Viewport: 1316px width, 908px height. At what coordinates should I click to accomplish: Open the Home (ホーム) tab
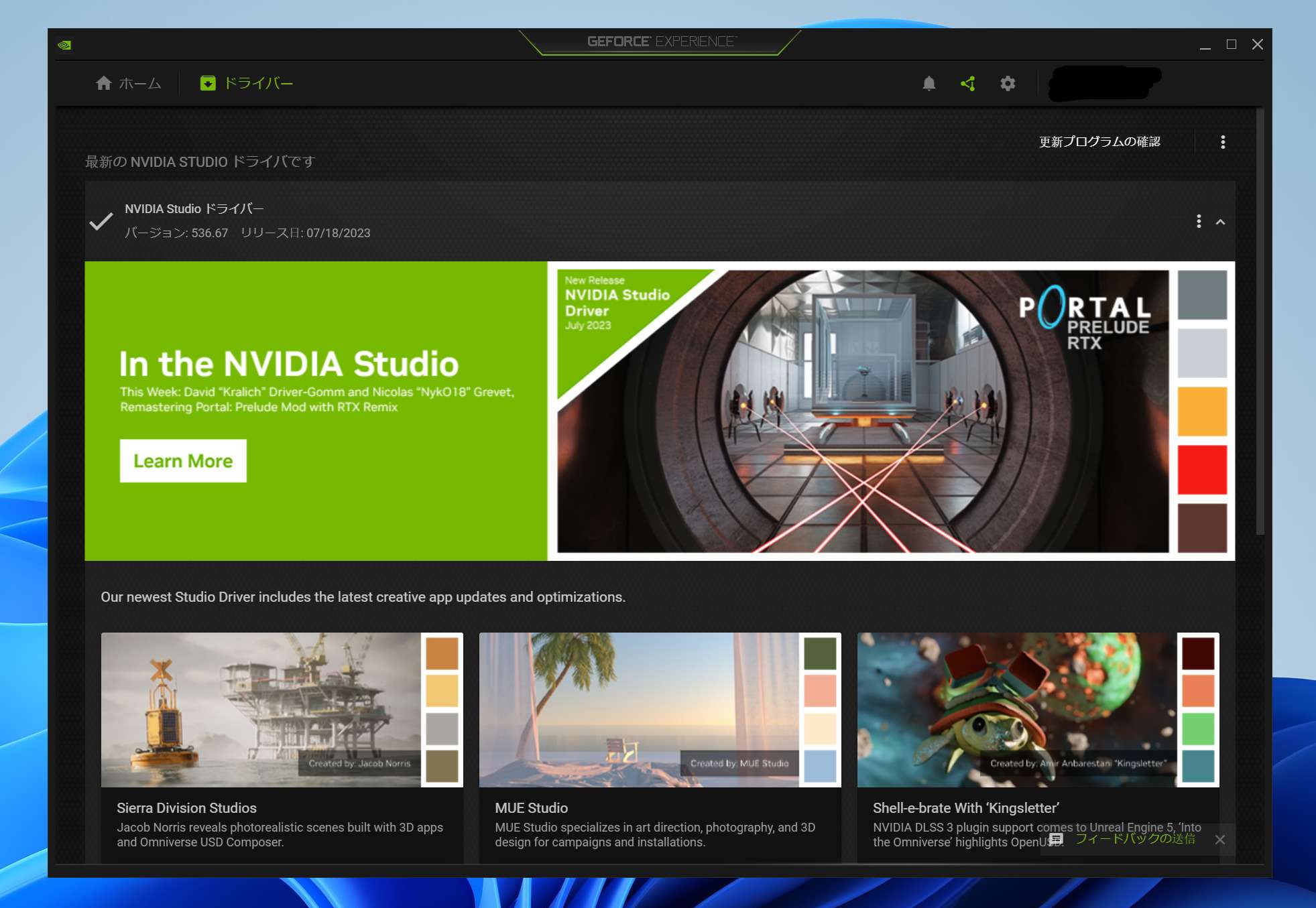(129, 83)
